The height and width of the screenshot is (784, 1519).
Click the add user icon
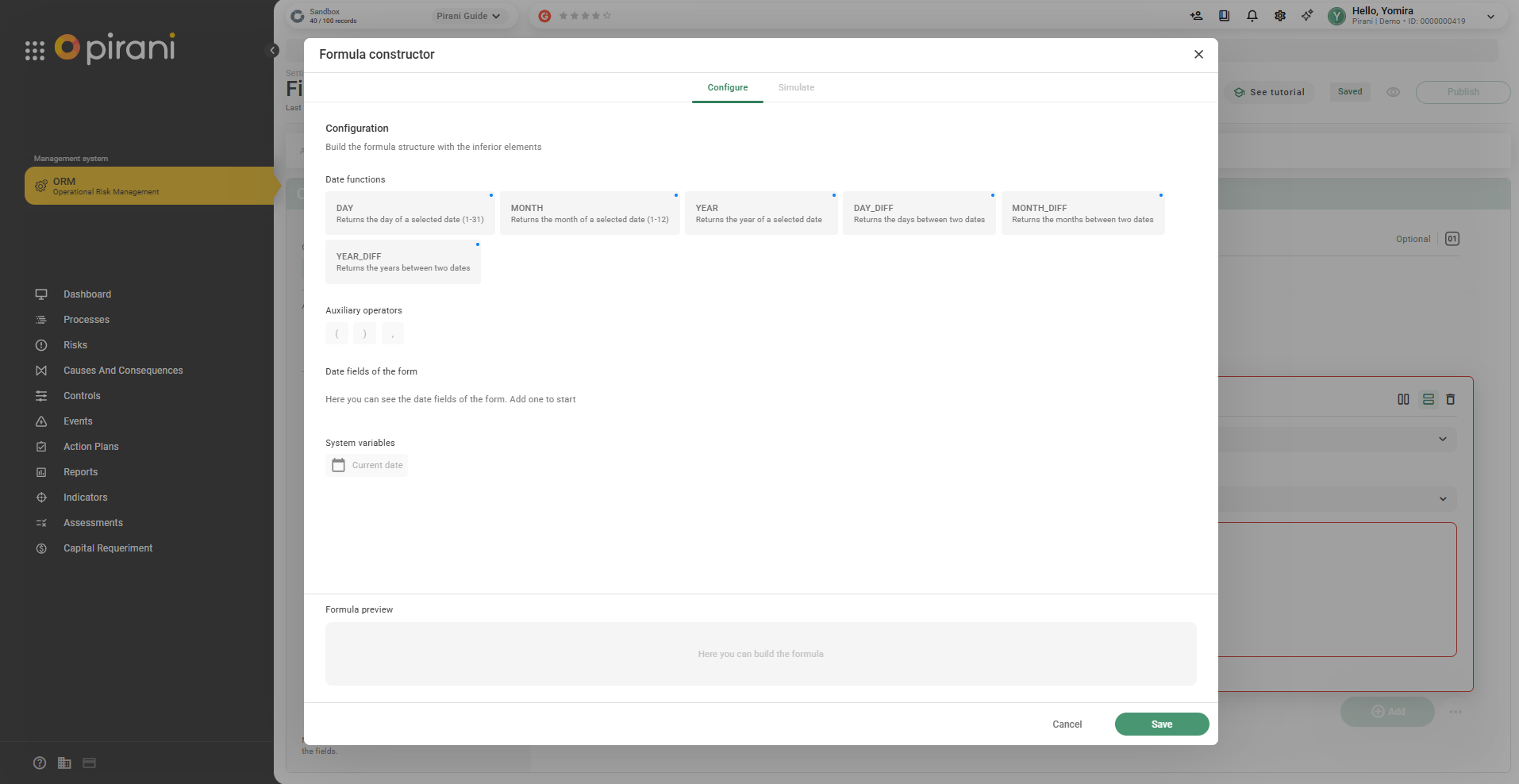coord(1197,16)
